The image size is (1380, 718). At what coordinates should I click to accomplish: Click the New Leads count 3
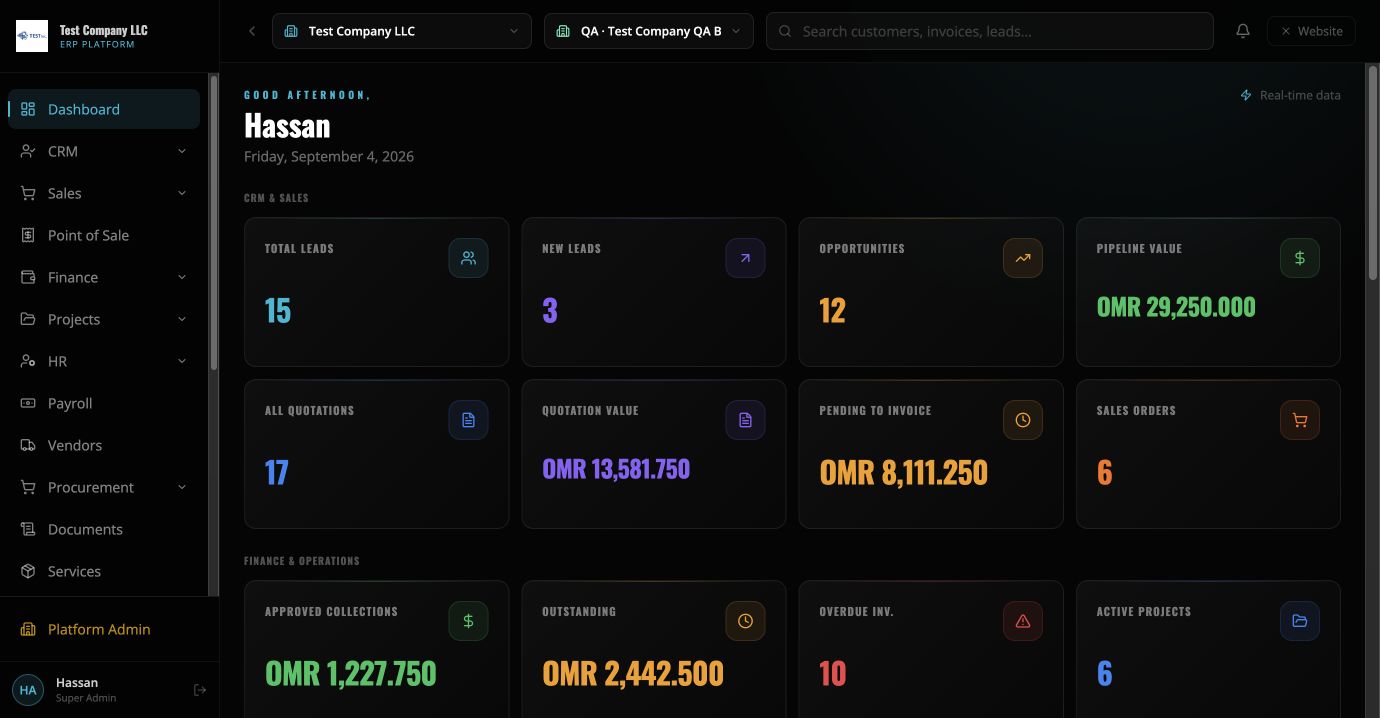point(550,311)
